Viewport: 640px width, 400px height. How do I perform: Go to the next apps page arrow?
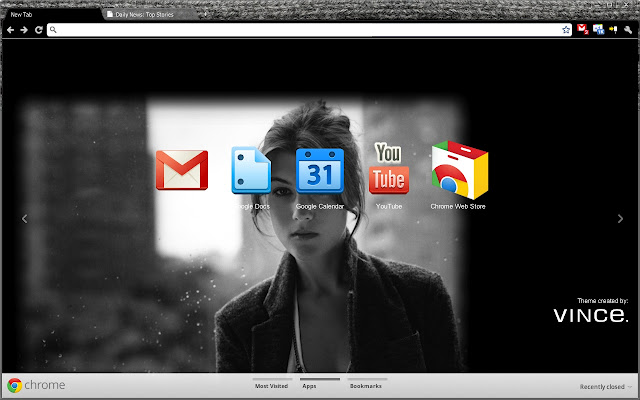(x=614, y=218)
